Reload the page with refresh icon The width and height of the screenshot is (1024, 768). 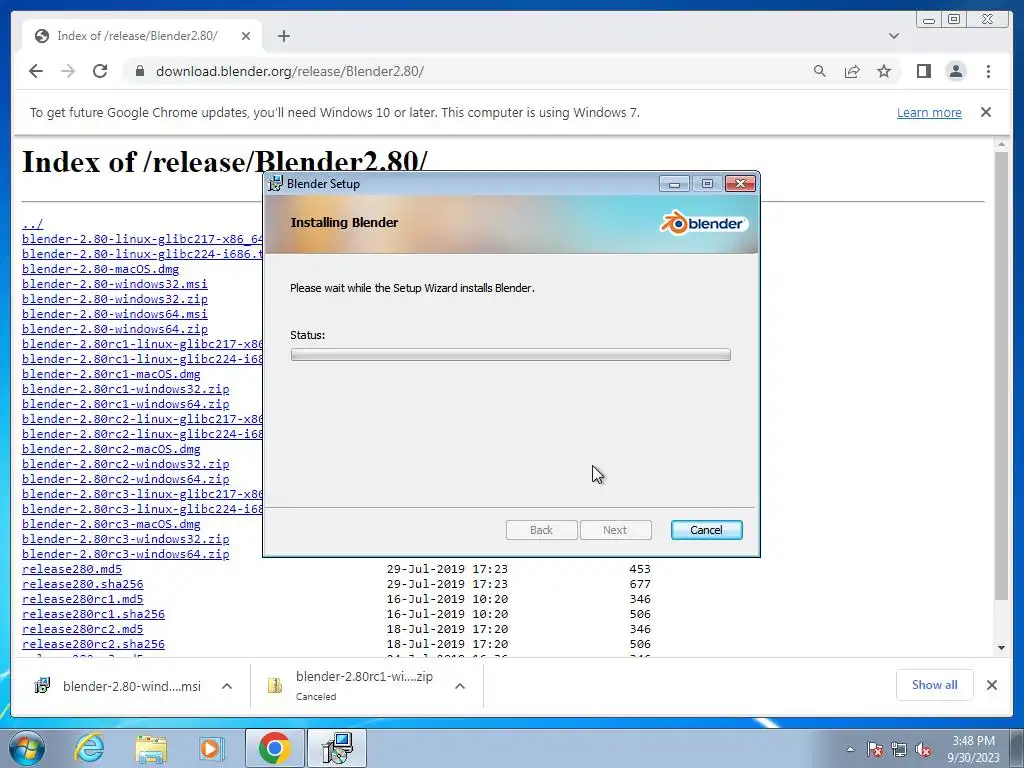click(100, 71)
